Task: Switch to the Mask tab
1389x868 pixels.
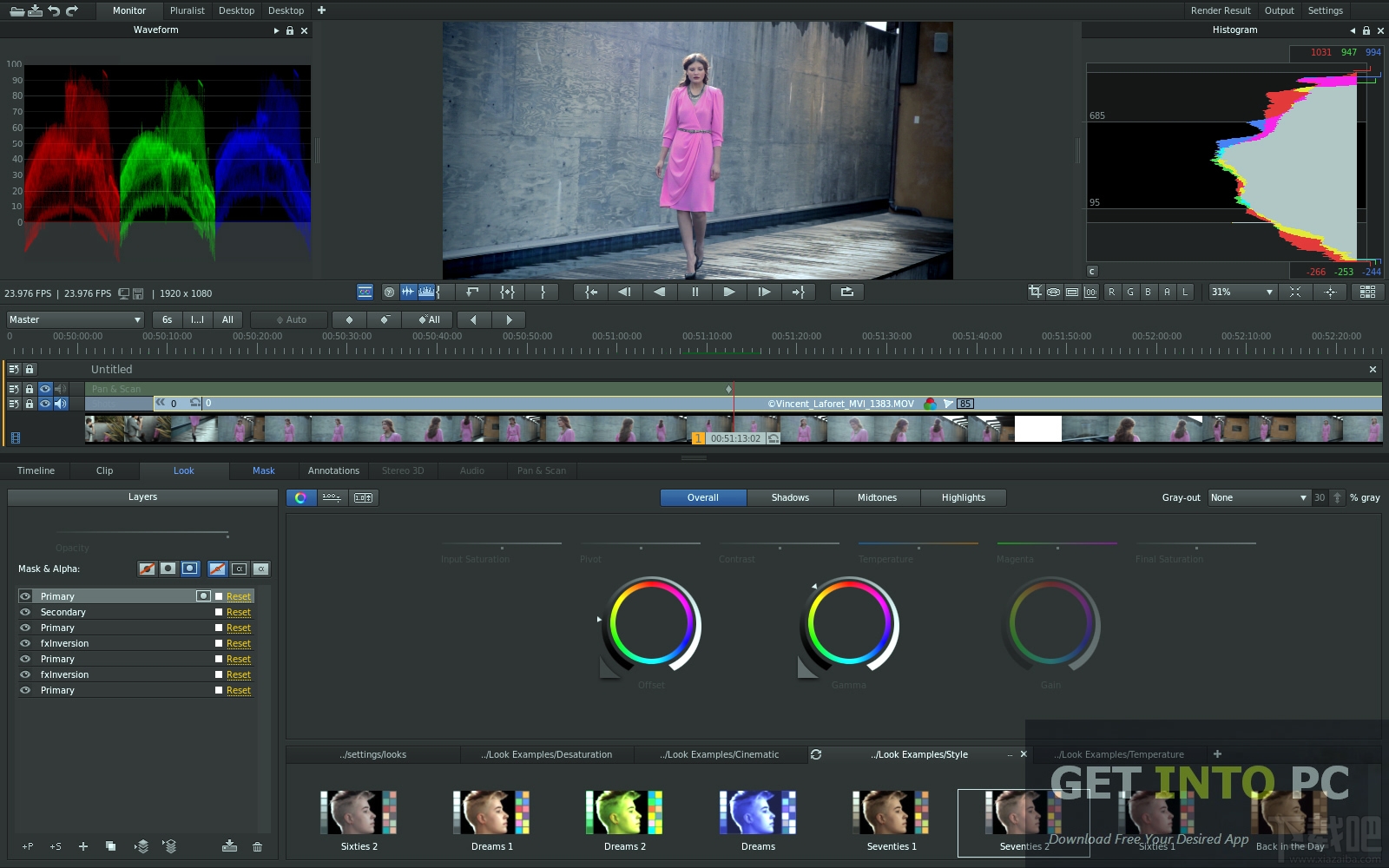Action: pyautogui.click(x=263, y=470)
